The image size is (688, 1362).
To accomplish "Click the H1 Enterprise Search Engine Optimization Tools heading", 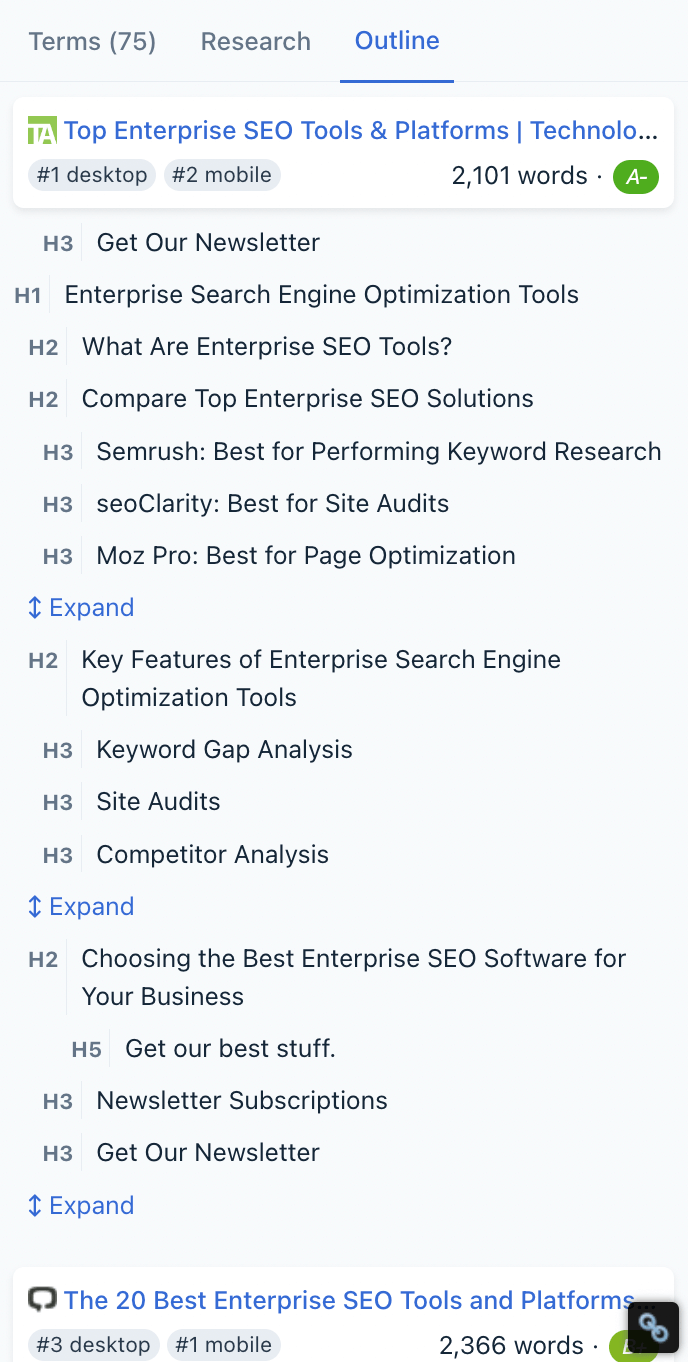I will tap(321, 295).
